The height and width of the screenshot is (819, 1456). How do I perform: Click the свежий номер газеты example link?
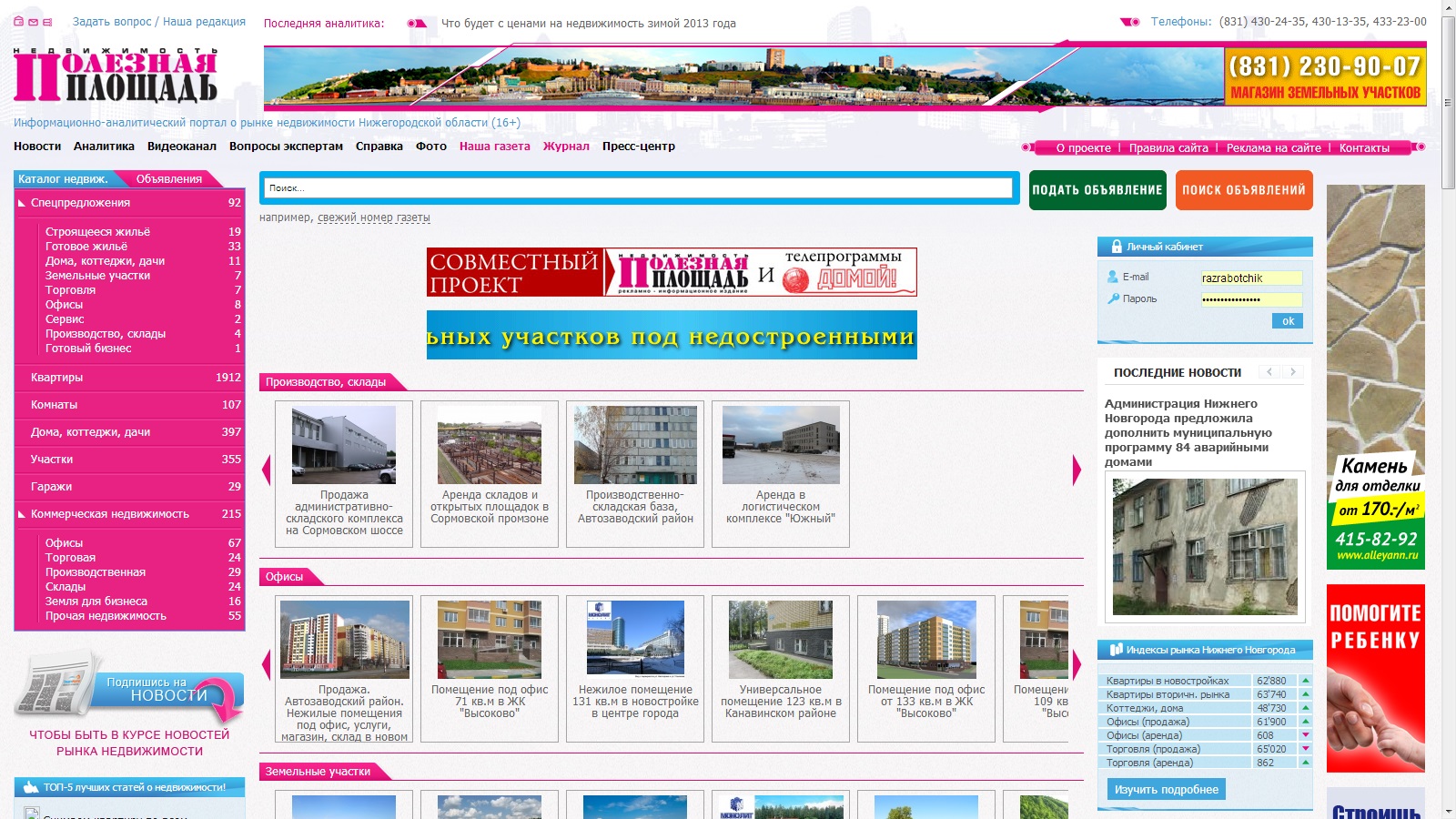(x=374, y=217)
